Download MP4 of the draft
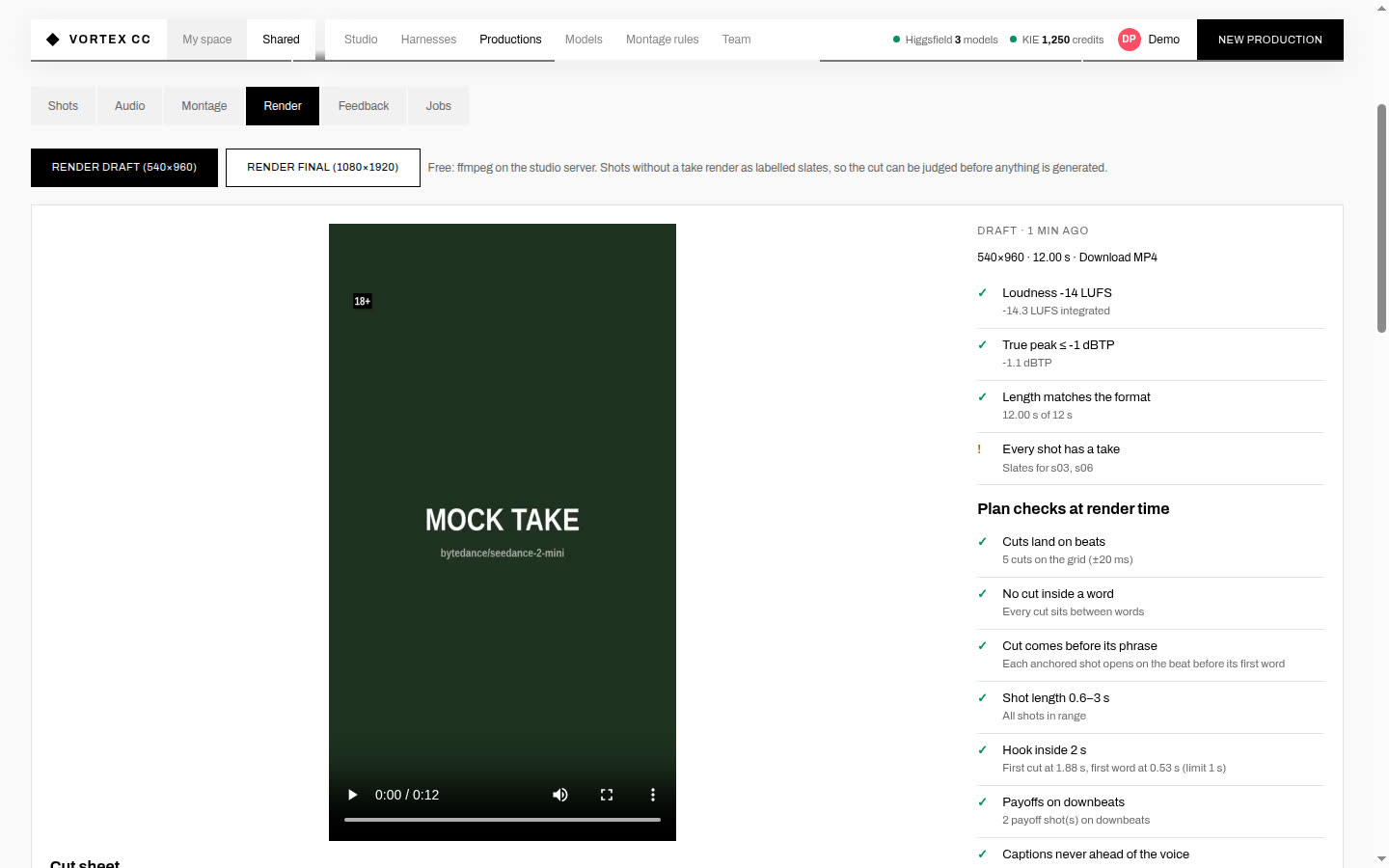Viewport: 1389px width, 868px height. point(1118,258)
